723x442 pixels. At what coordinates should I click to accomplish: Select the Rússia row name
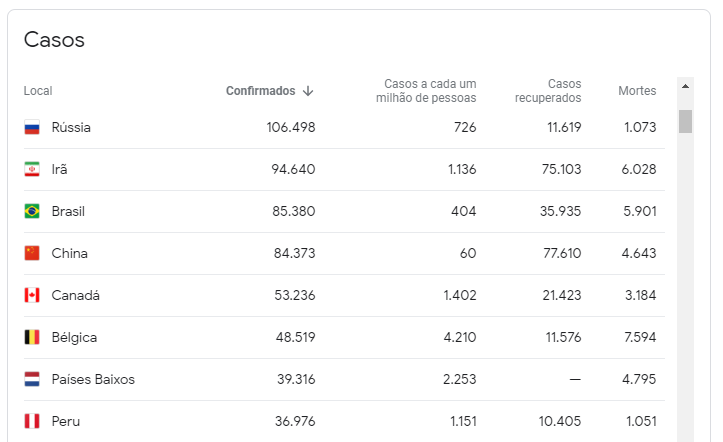click(x=71, y=128)
